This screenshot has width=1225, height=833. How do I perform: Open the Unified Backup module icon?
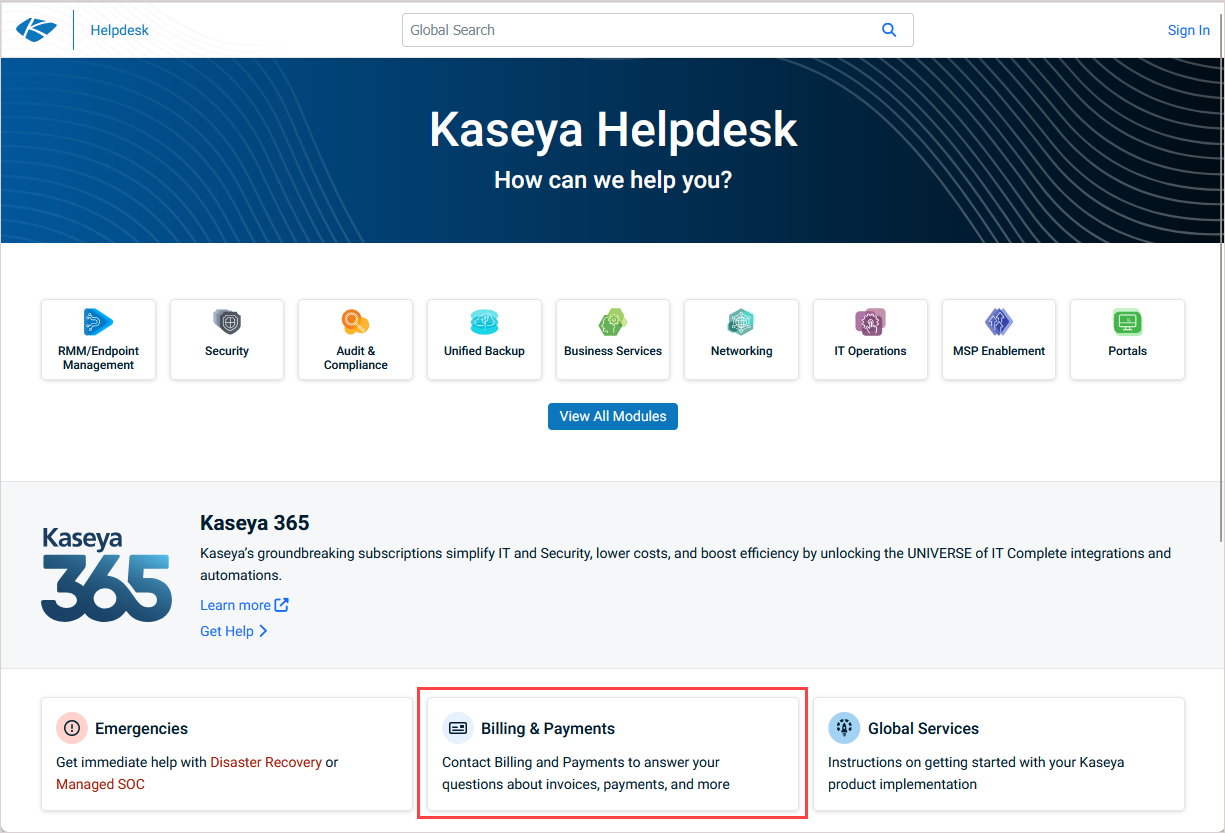pyautogui.click(x=484, y=322)
